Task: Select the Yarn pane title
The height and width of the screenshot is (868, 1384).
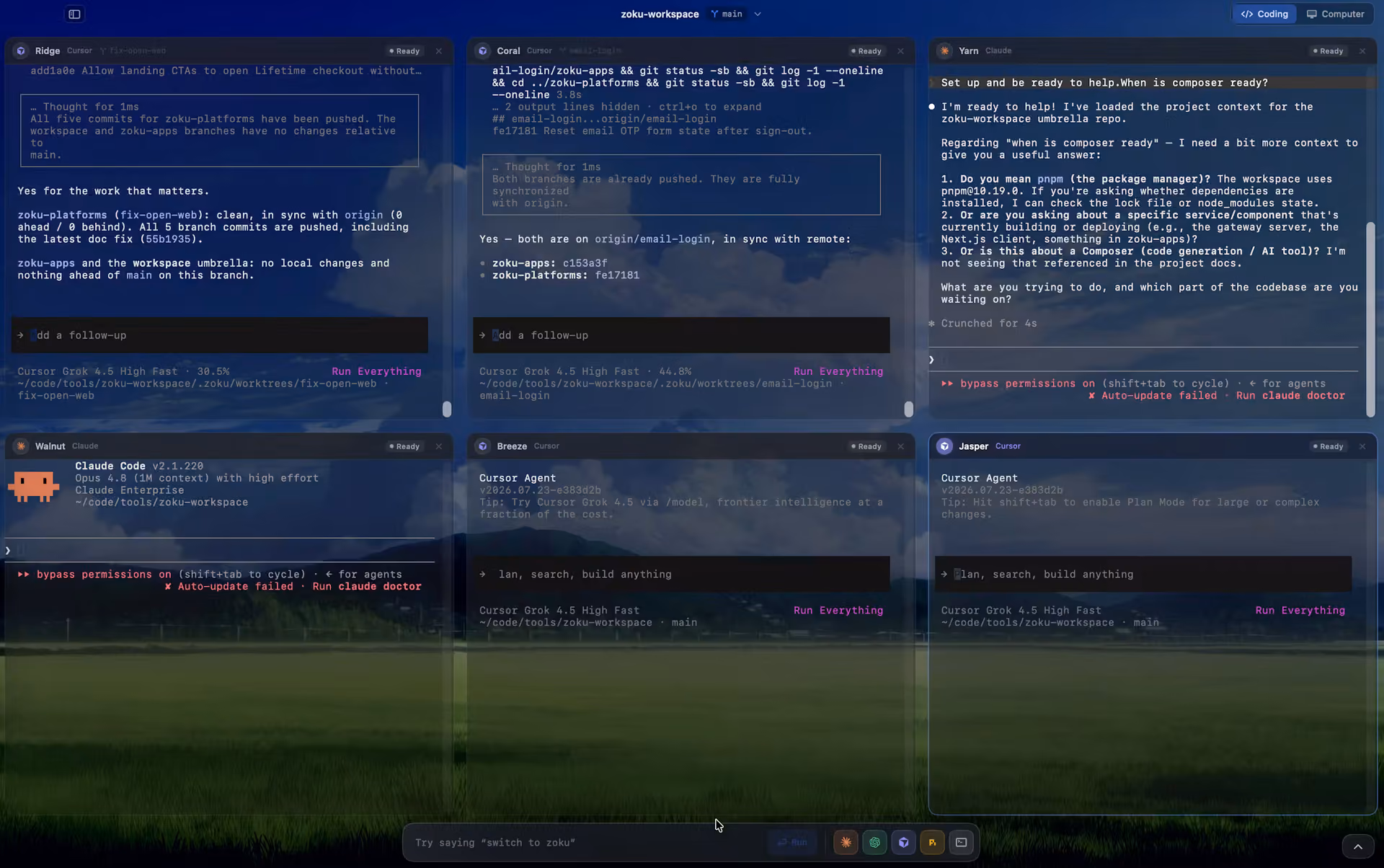Action: click(968, 51)
